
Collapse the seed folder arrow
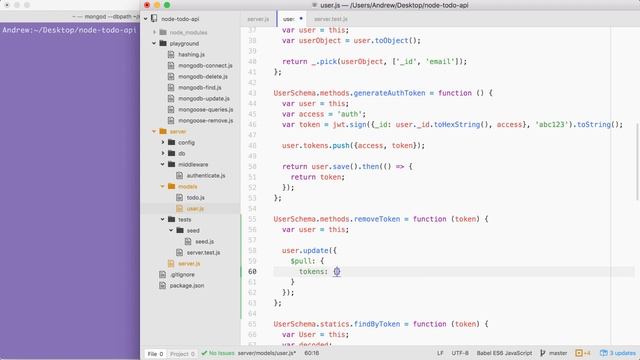(171, 231)
